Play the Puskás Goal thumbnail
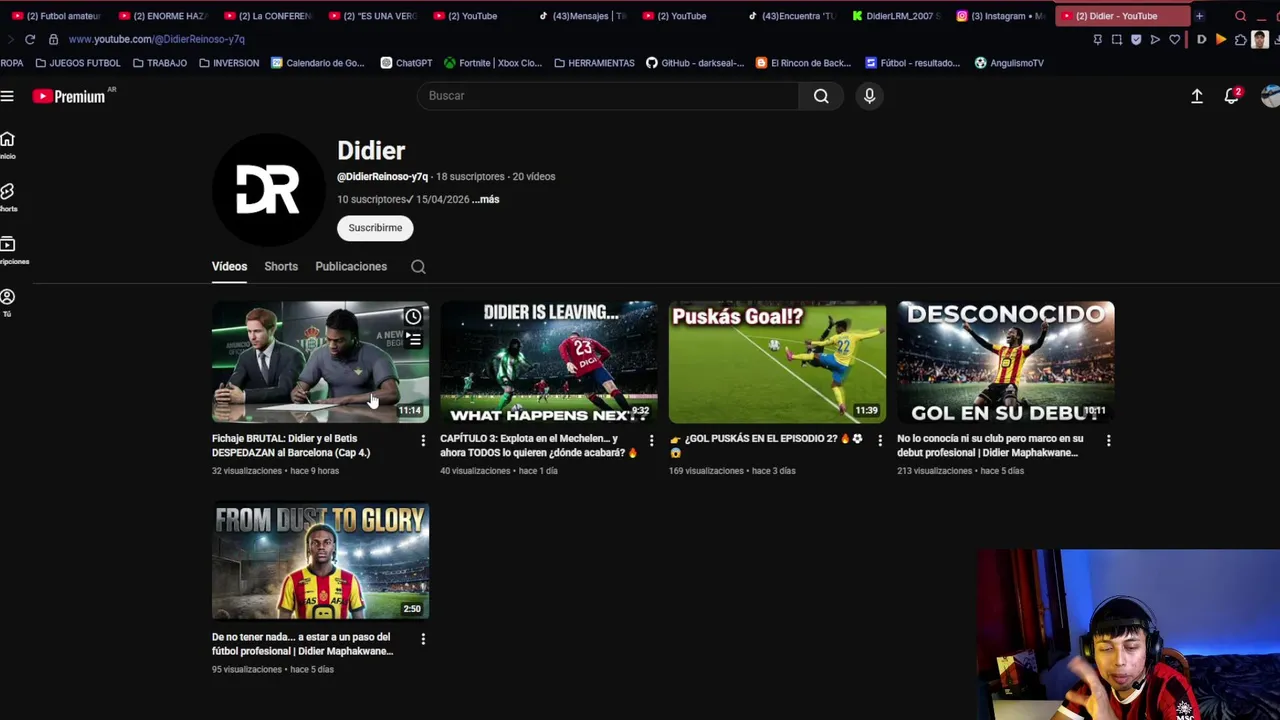 [x=777, y=362]
